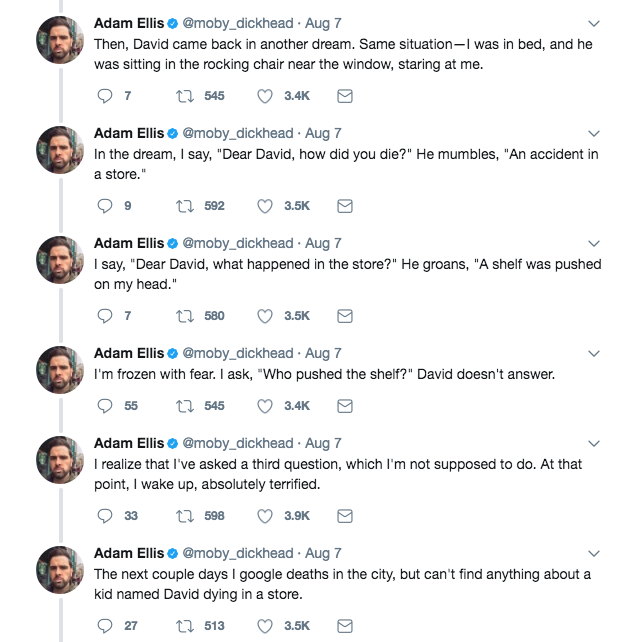The height and width of the screenshot is (642, 636).
Task: Like the "google deaths in the city" tweet
Action: click(x=265, y=626)
